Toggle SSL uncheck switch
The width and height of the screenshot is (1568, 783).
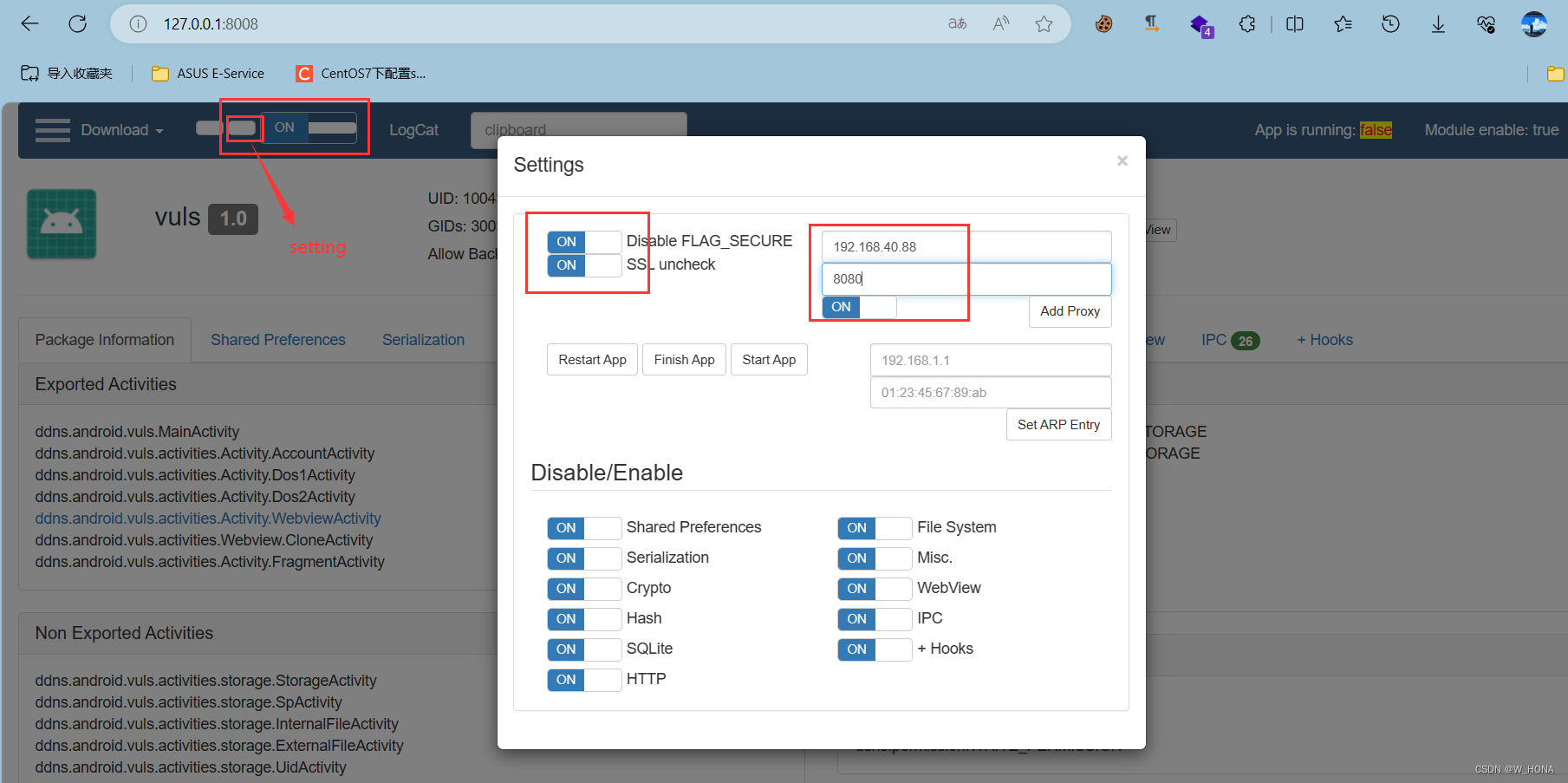pyautogui.click(x=584, y=265)
